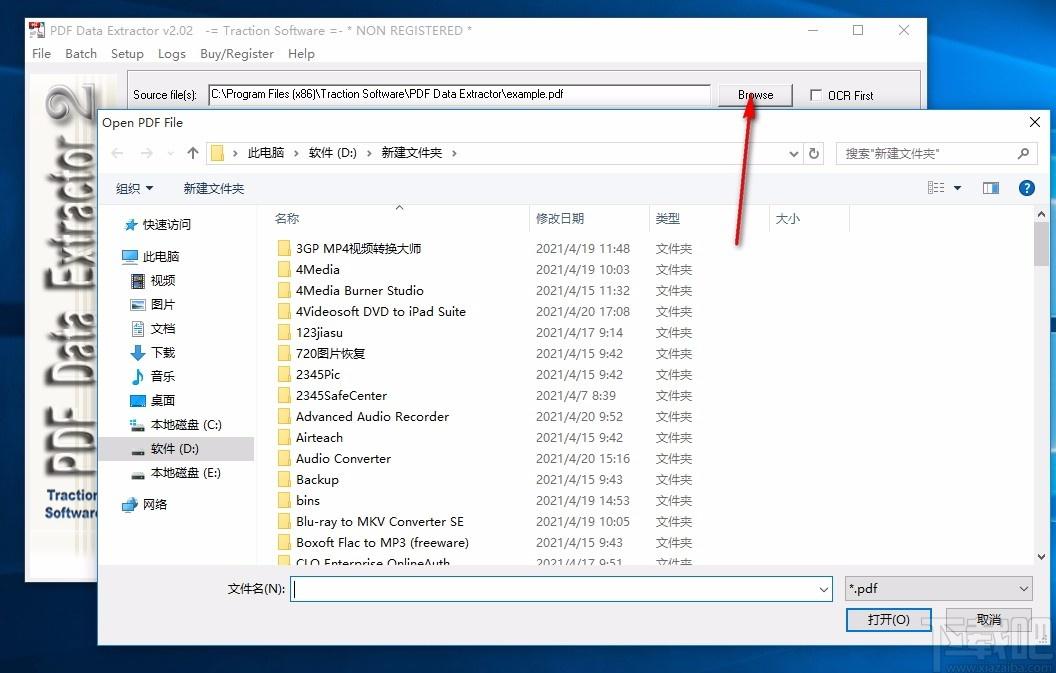Open the view options dropdown arrow
Image resolution: width=1056 pixels, height=673 pixels.
957,188
